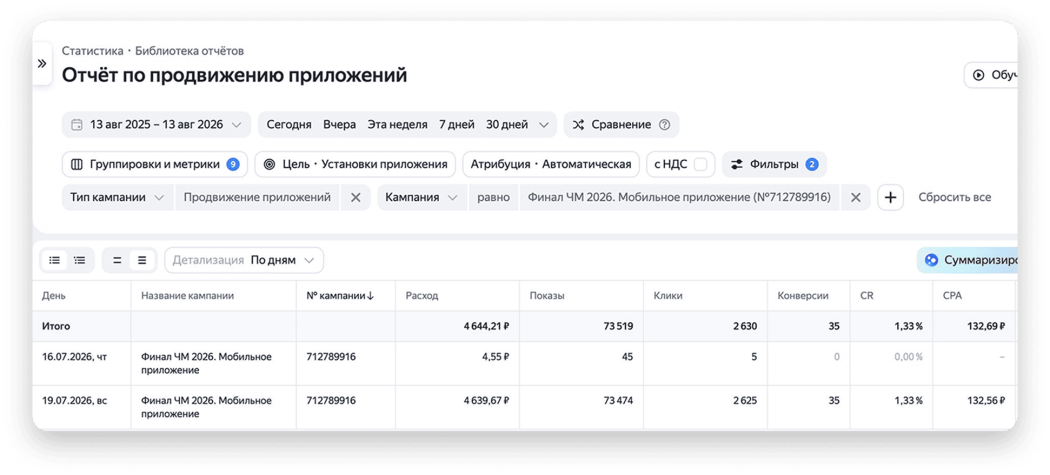1050x475 pixels.
Task: Select the 7 дней period preset
Action: [457, 125]
